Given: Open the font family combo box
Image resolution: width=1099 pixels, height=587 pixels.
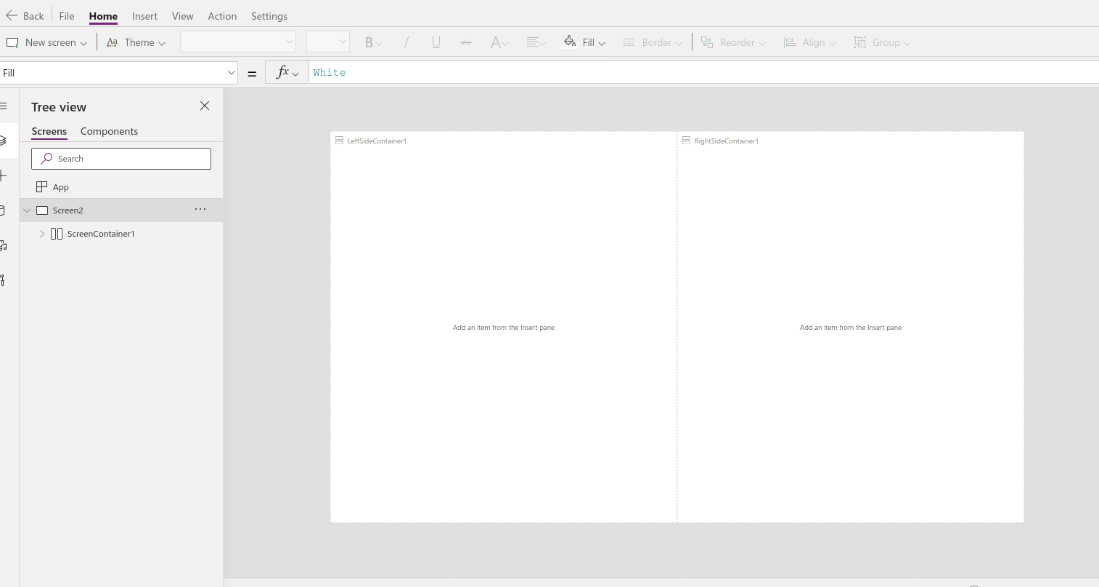Looking at the screenshot, I should click(238, 42).
